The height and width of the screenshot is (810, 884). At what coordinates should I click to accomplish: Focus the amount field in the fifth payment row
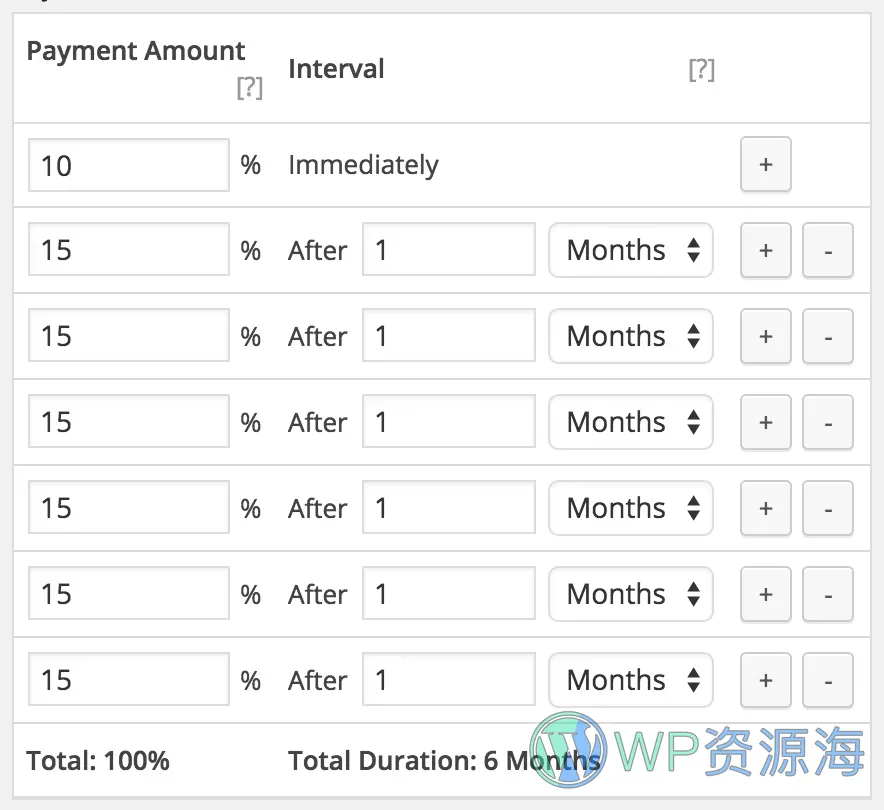pyautogui.click(x=129, y=507)
